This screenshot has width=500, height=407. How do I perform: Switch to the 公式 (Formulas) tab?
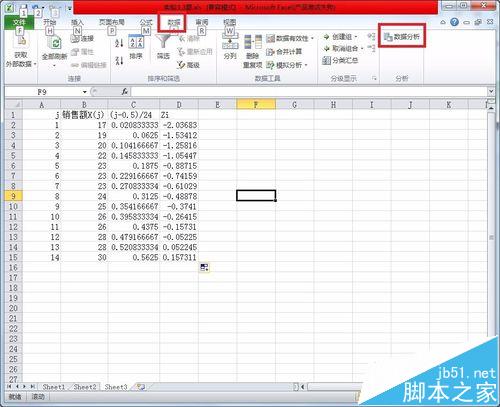click(146, 22)
